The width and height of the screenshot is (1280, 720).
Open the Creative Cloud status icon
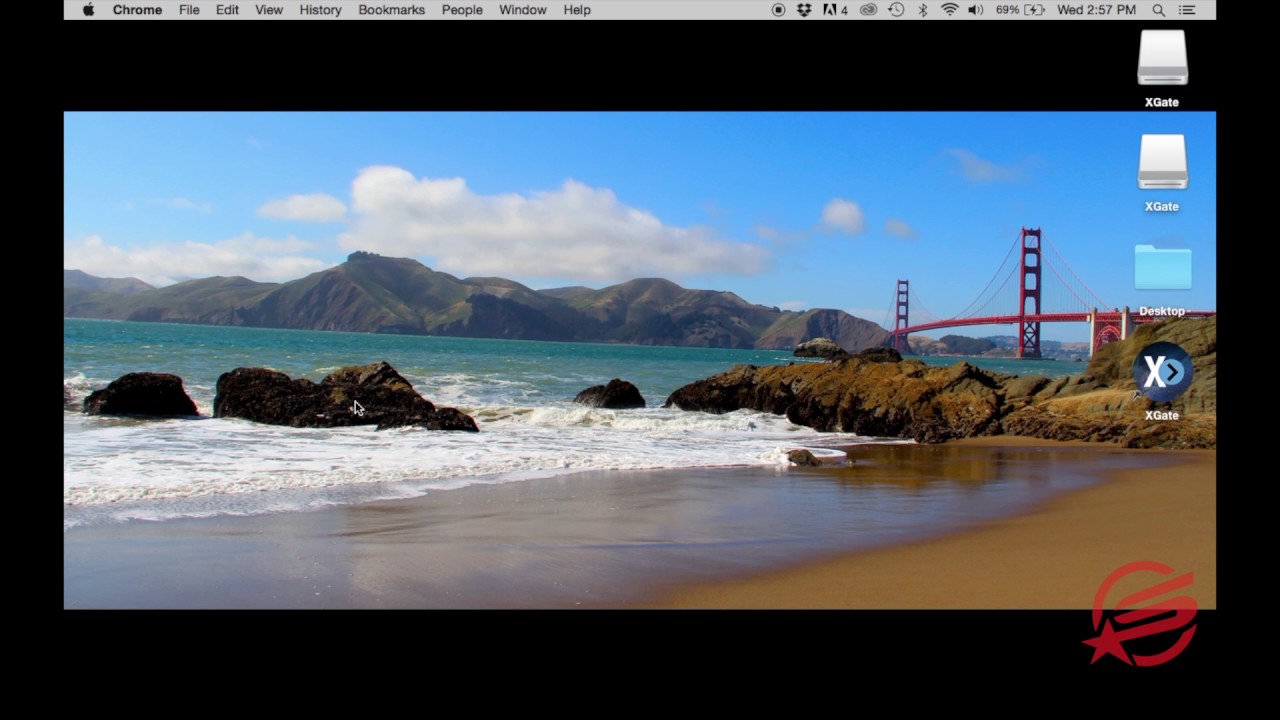868,10
